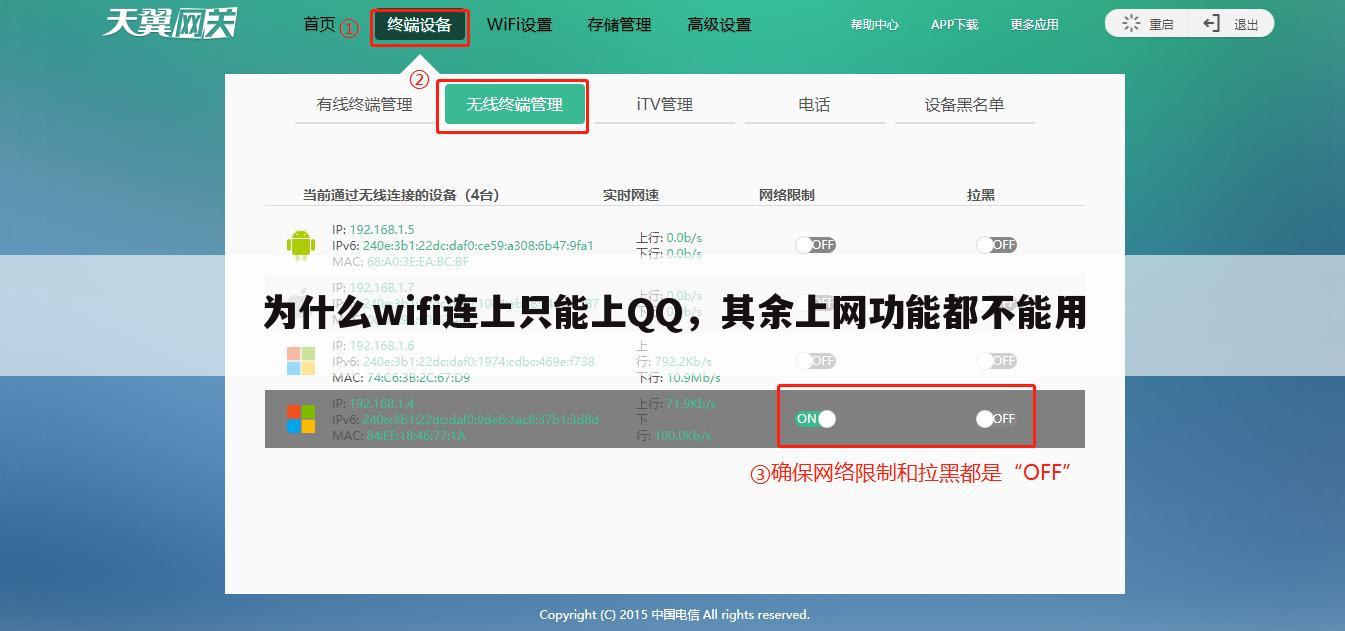Click 帮助中心
The image size is (1345, 631).
874,23
